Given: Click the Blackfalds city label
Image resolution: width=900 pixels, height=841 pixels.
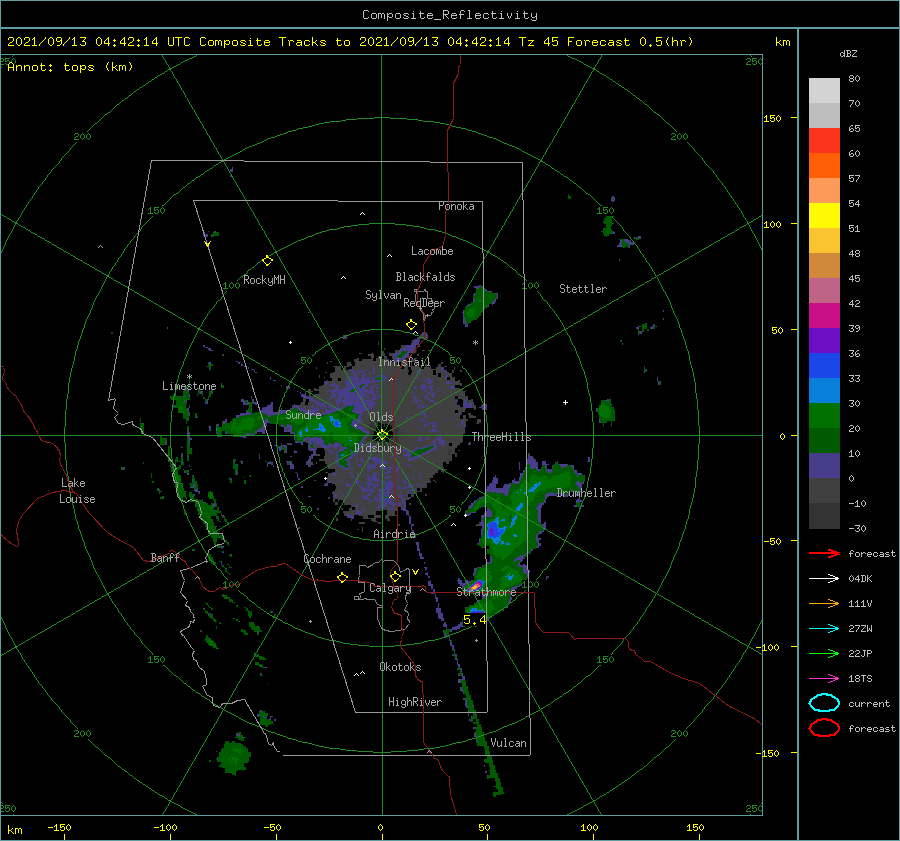Looking at the screenshot, I should point(425,277).
